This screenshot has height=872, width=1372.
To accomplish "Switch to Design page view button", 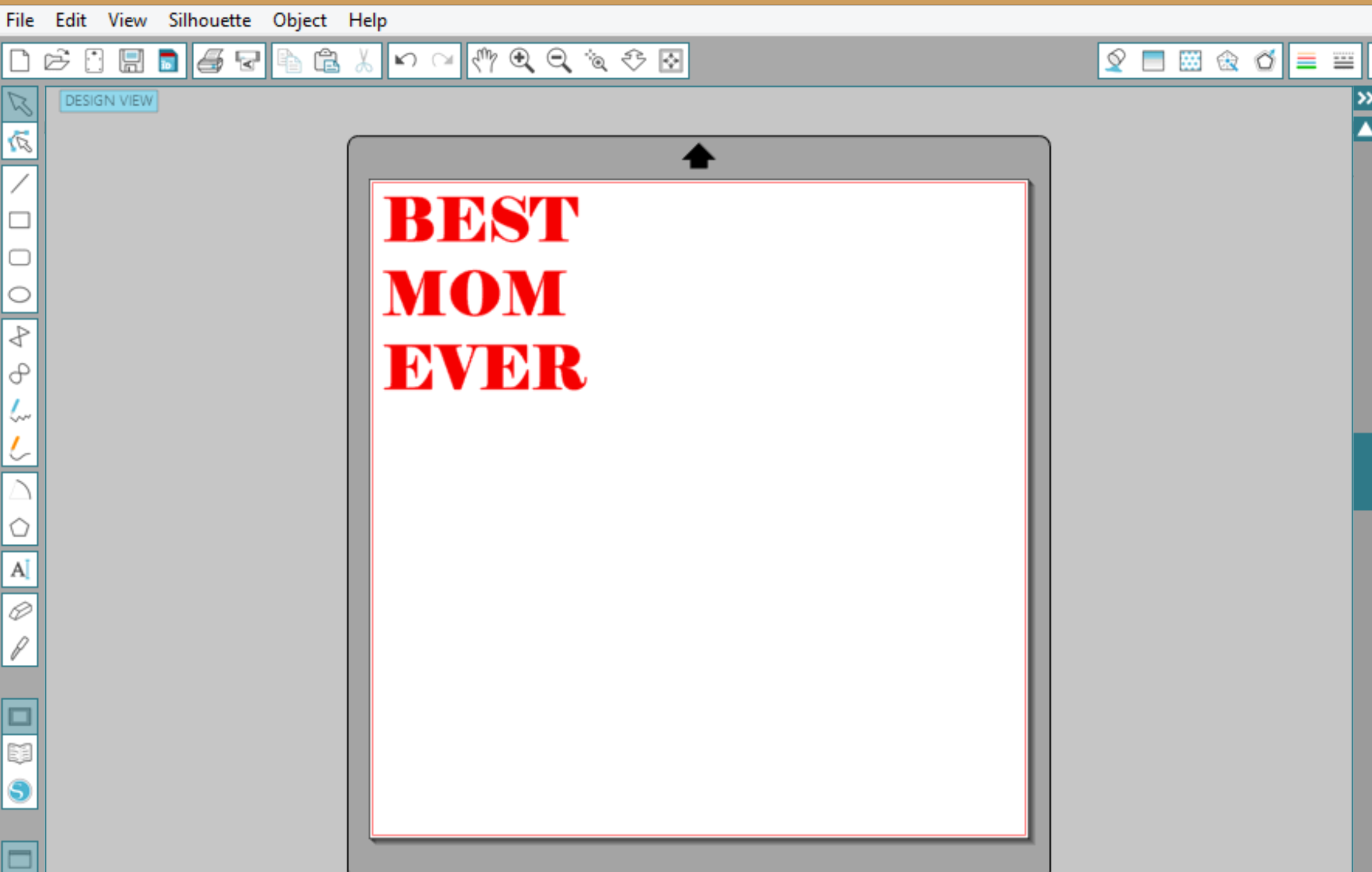I will tap(20, 717).
